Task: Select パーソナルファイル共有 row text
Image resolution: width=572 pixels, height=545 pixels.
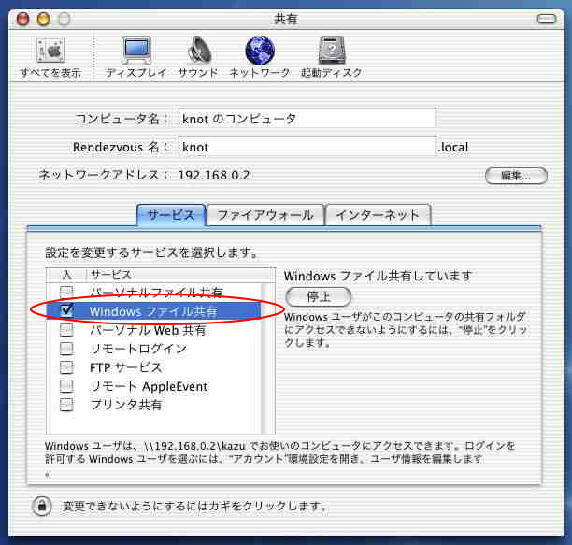Action: point(156,292)
